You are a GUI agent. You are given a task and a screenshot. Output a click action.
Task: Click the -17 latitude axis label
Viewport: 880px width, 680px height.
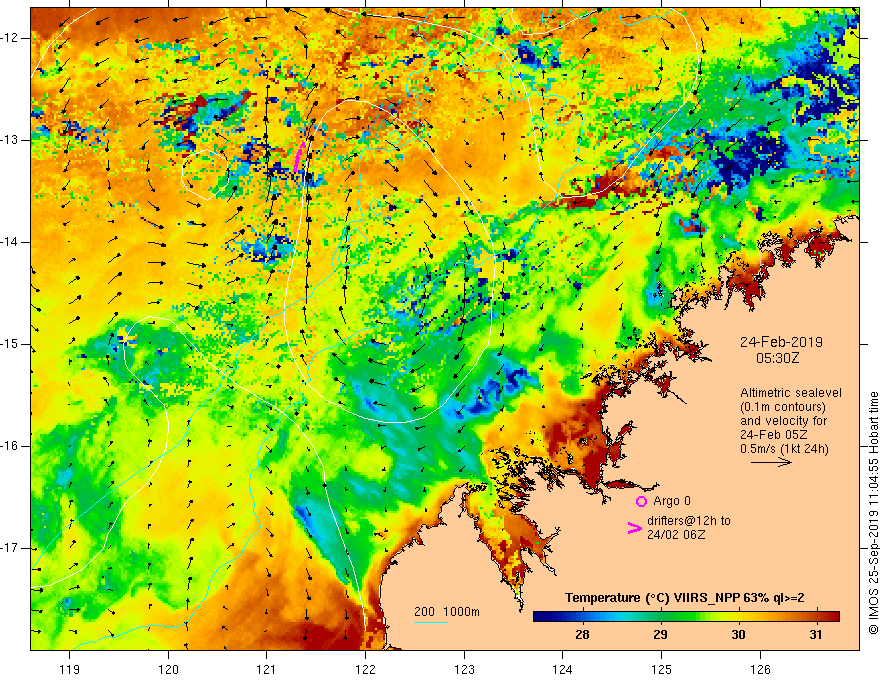10,548
